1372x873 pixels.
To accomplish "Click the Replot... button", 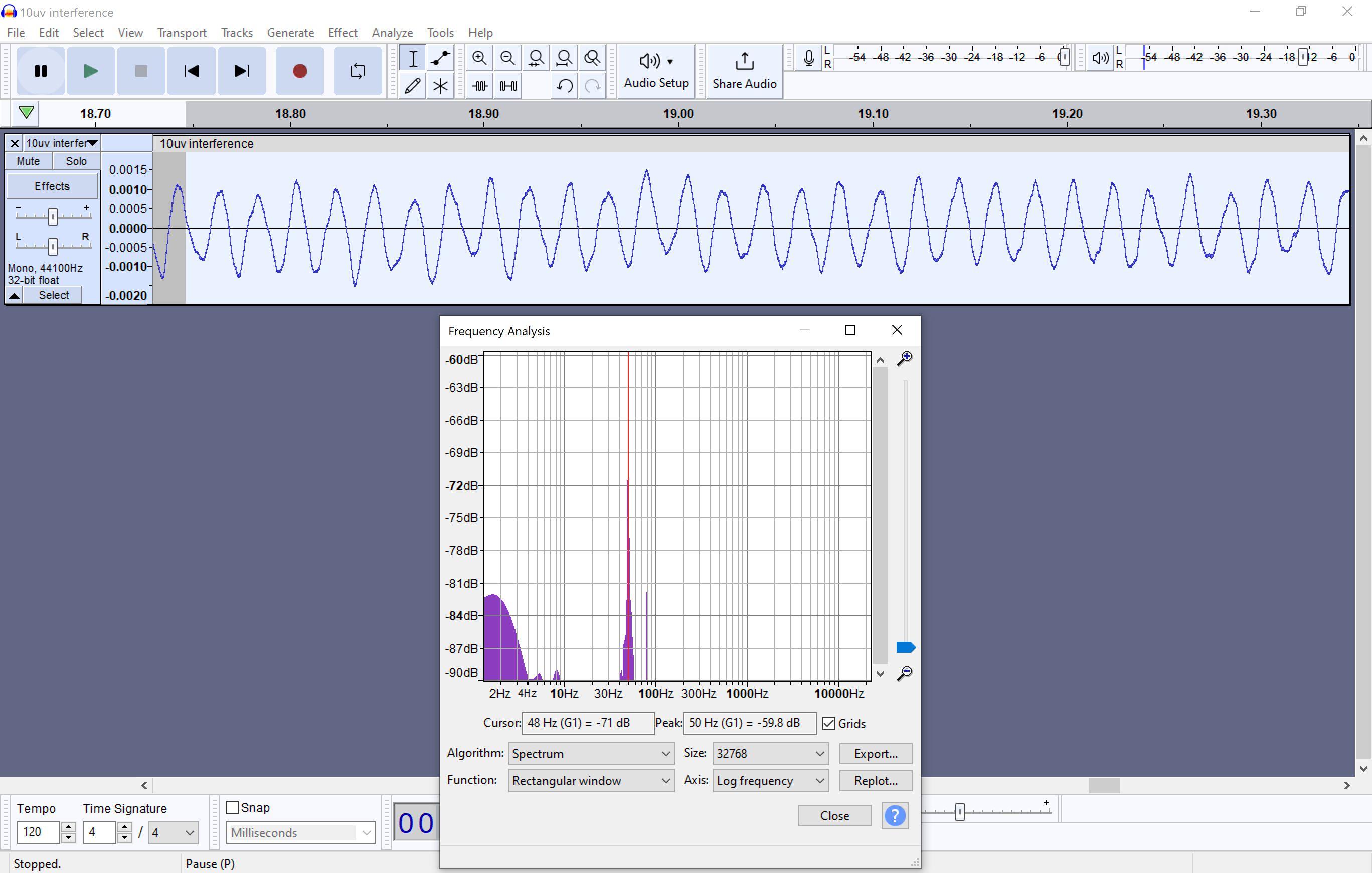I will click(x=876, y=781).
